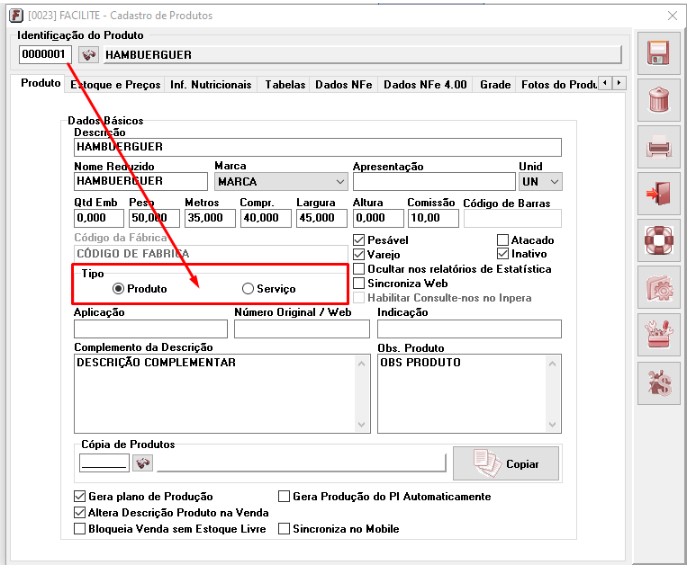Enable the Atacado checkbox
The height and width of the screenshot is (568, 689).
503,240
